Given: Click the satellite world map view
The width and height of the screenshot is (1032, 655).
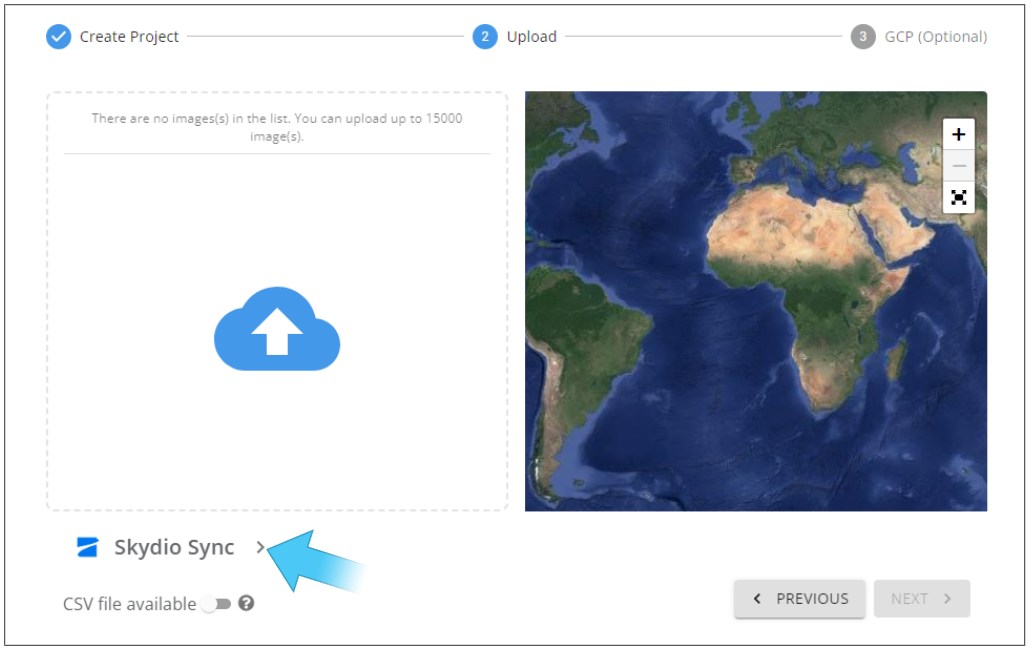Looking at the screenshot, I should click(x=756, y=301).
